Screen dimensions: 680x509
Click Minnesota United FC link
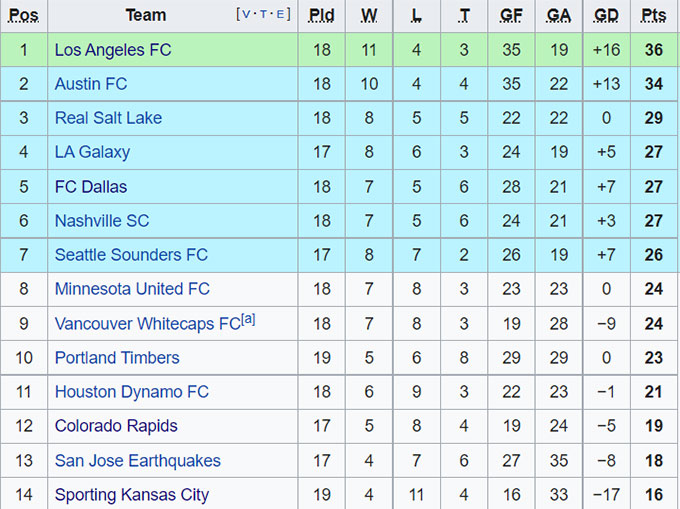pyautogui.click(x=132, y=289)
